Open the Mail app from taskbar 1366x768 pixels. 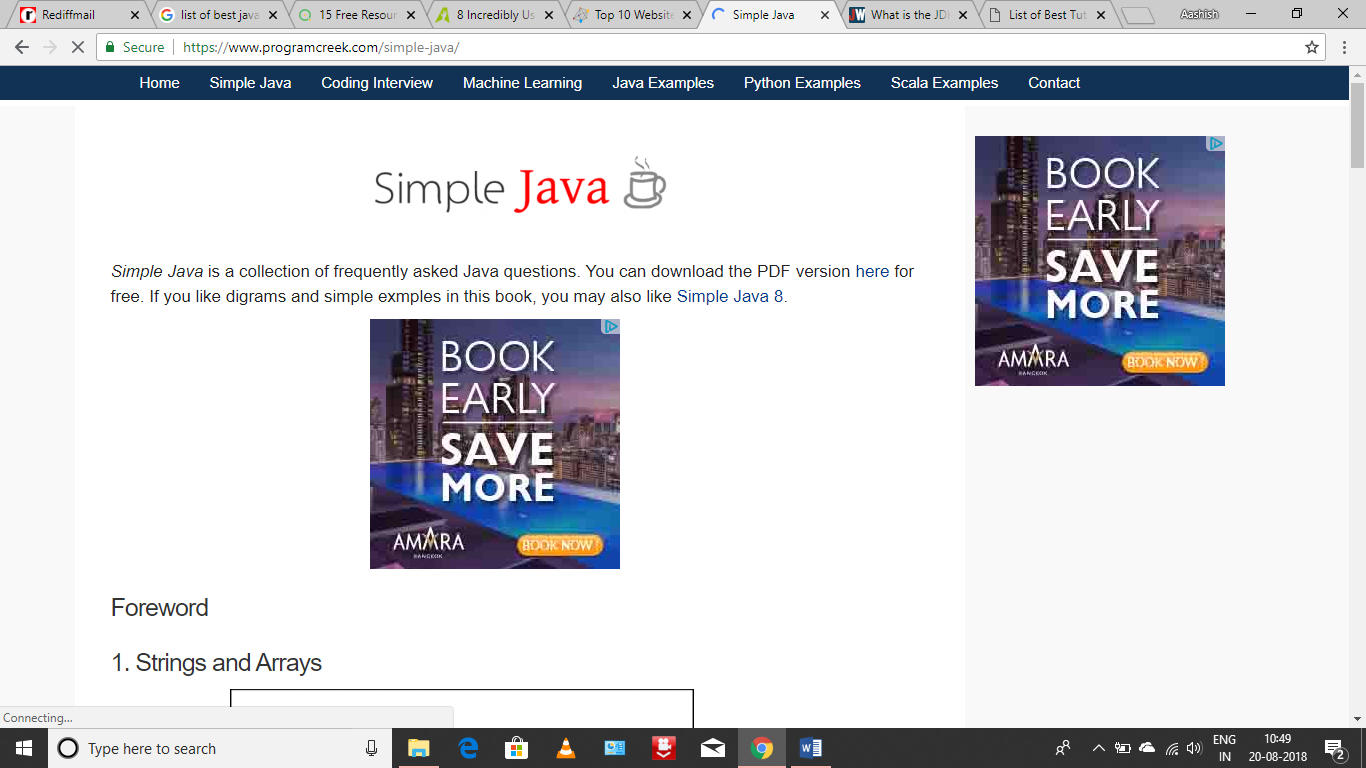coord(713,748)
